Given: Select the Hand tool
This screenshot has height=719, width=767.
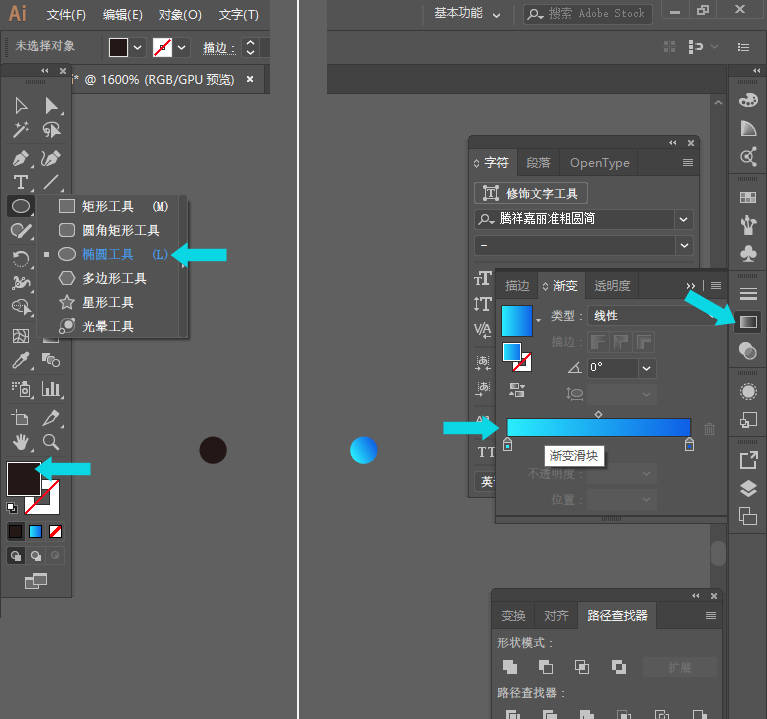Looking at the screenshot, I should point(21,442).
